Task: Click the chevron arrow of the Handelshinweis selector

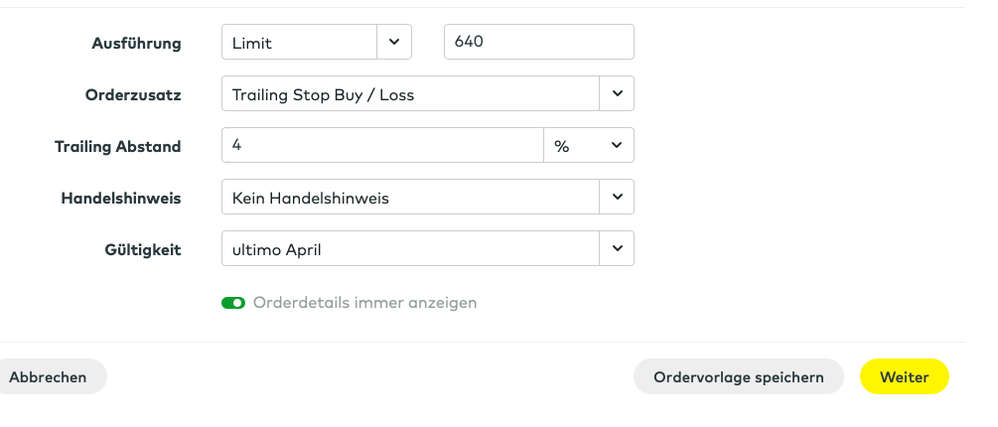Action: 616,197
